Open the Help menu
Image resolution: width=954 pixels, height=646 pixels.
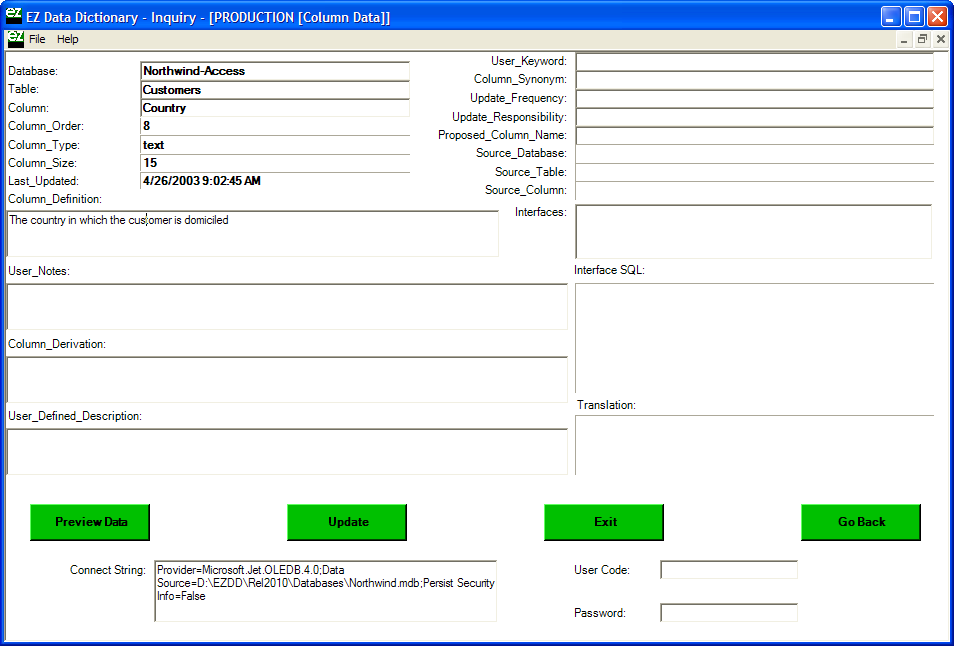tap(67, 39)
